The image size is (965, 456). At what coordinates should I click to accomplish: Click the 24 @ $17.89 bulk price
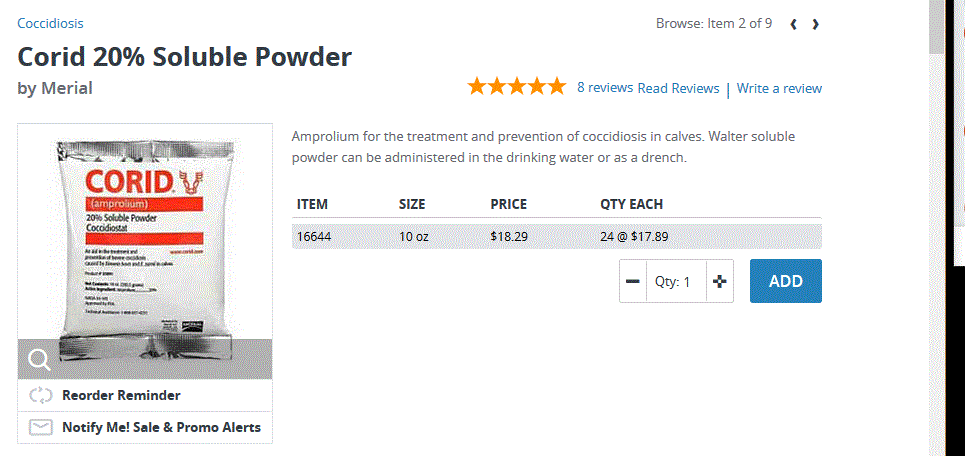(x=634, y=237)
